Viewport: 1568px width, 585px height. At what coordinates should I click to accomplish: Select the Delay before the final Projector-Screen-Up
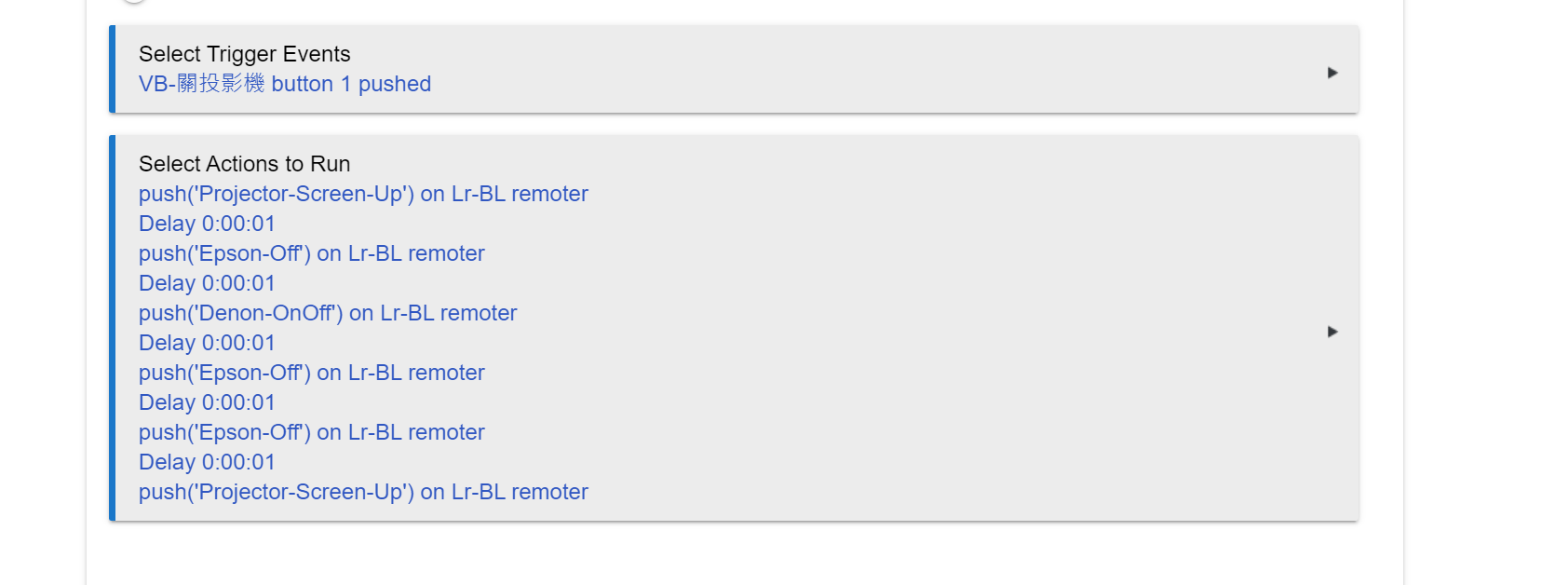(207, 462)
